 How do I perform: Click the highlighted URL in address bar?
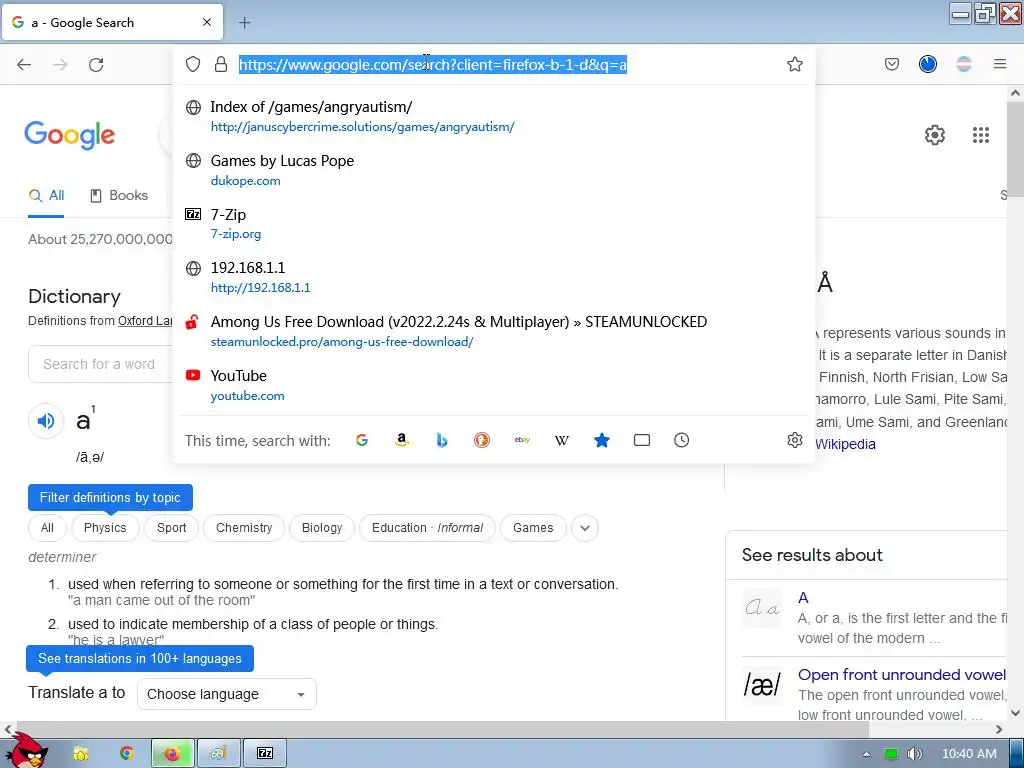(x=433, y=65)
